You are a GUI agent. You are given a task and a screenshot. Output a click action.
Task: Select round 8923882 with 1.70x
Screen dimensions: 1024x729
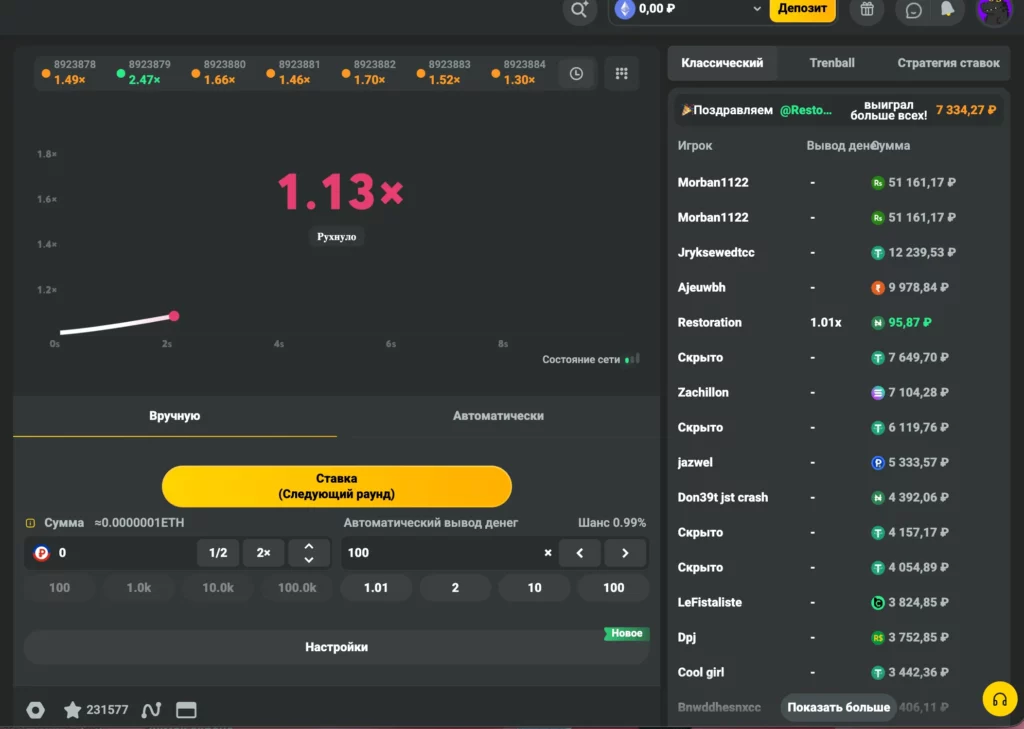[x=369, y=72]
